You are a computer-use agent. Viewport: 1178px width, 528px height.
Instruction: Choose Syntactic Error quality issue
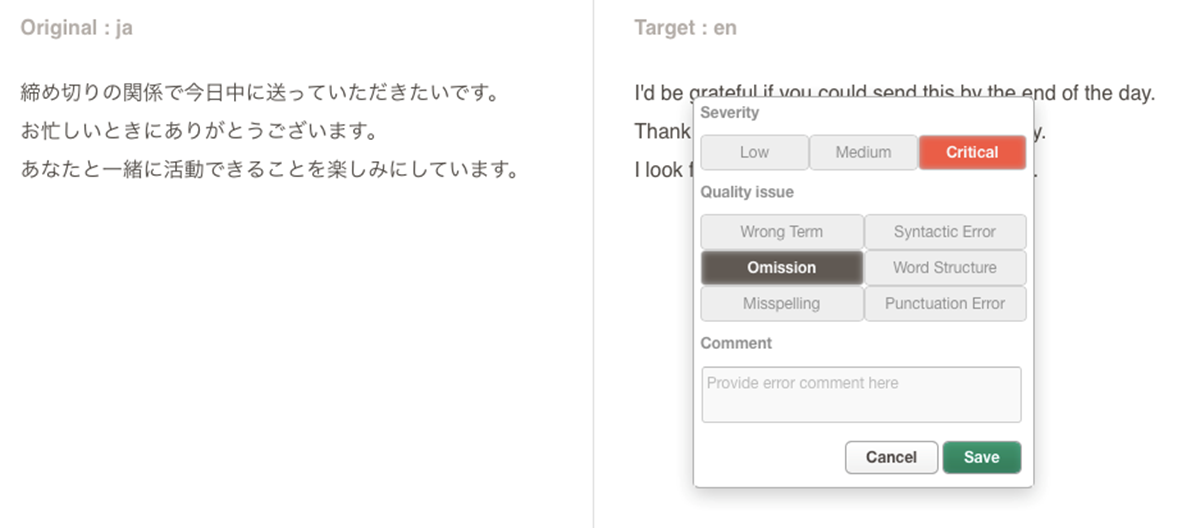pyautogui.click(x=945, y=232)
